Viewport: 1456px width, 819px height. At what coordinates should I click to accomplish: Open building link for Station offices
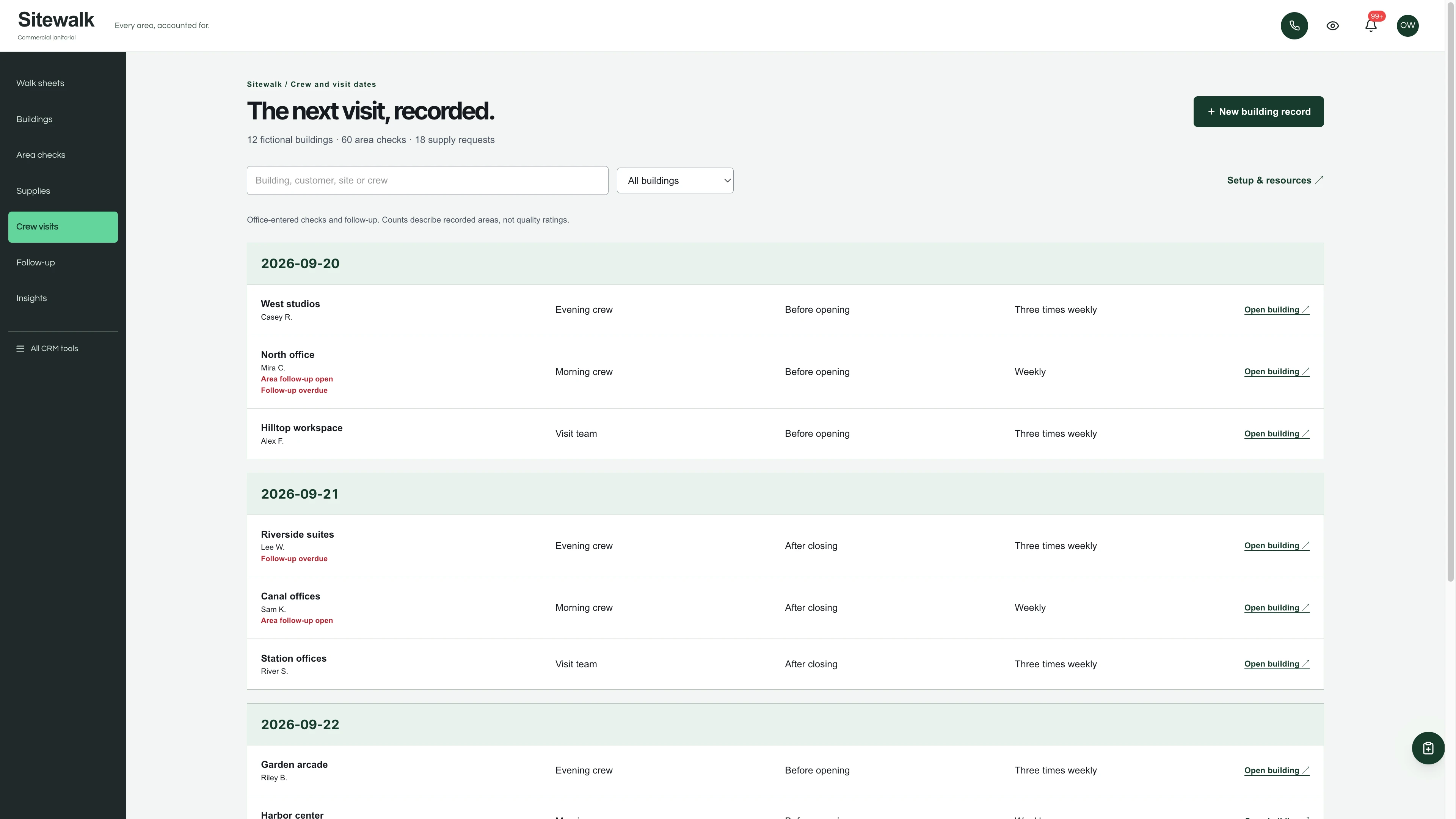click(1276, 664)
